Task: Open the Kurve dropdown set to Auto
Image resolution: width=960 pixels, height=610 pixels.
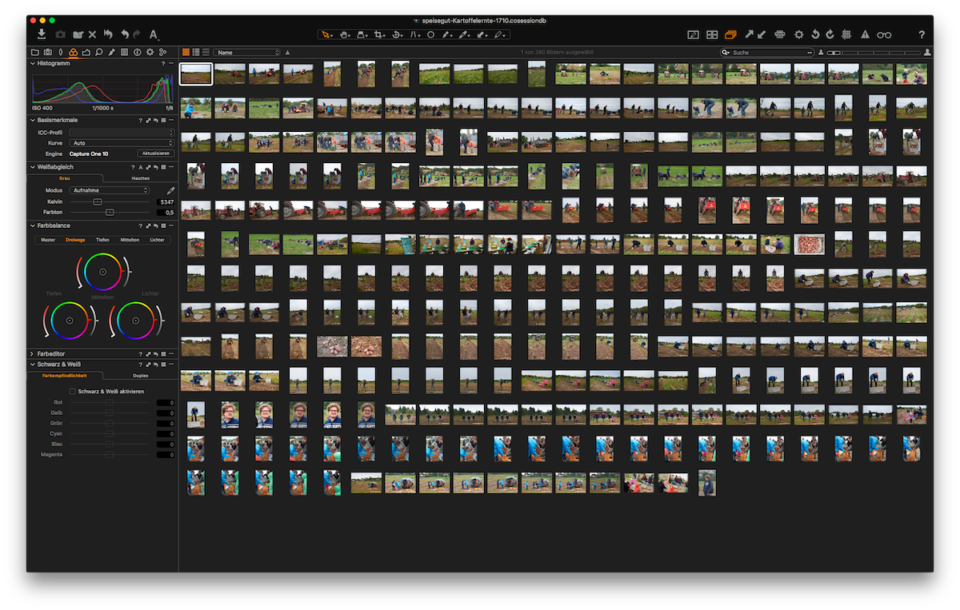Action: click(121, 143)
